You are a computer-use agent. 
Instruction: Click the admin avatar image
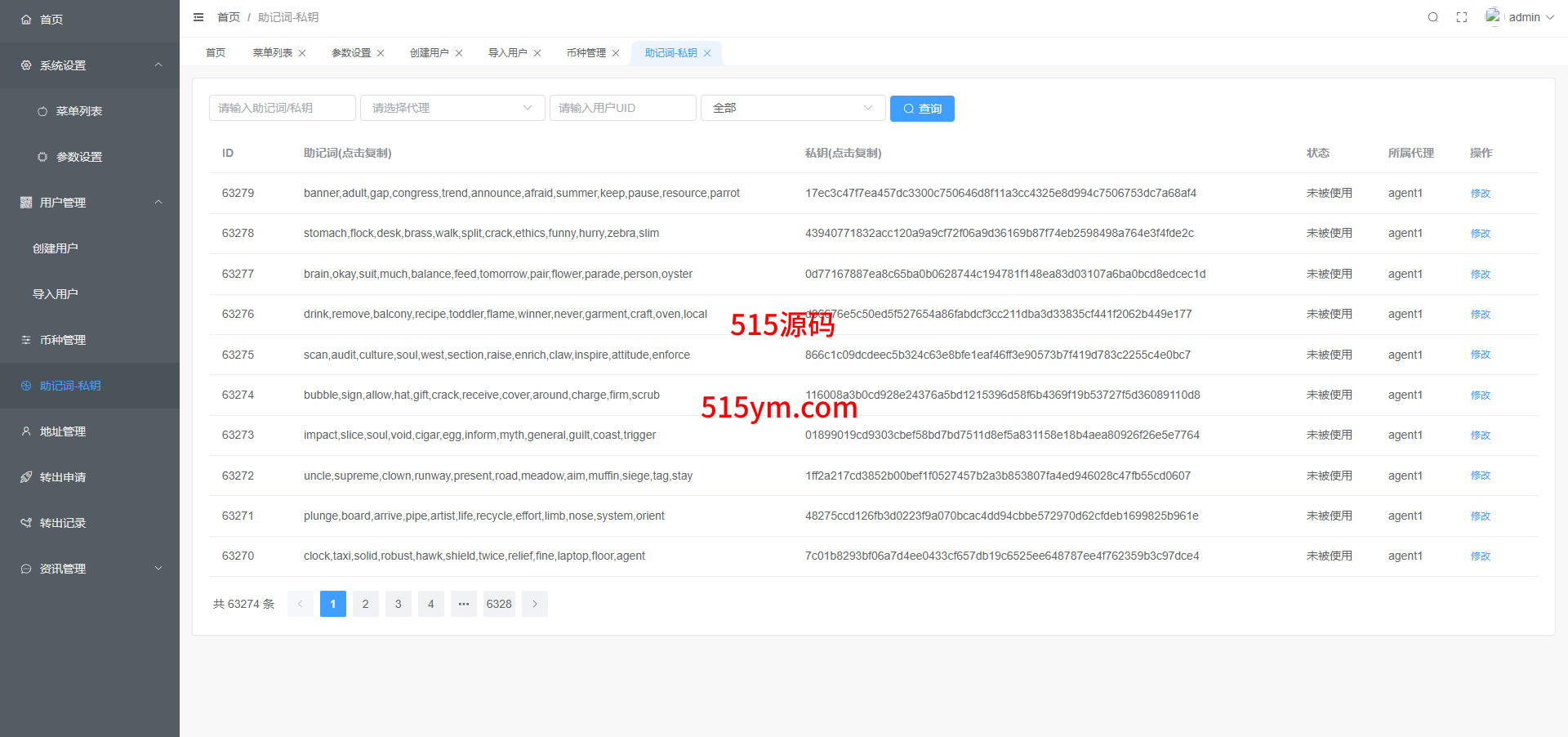pos(1493,16)
